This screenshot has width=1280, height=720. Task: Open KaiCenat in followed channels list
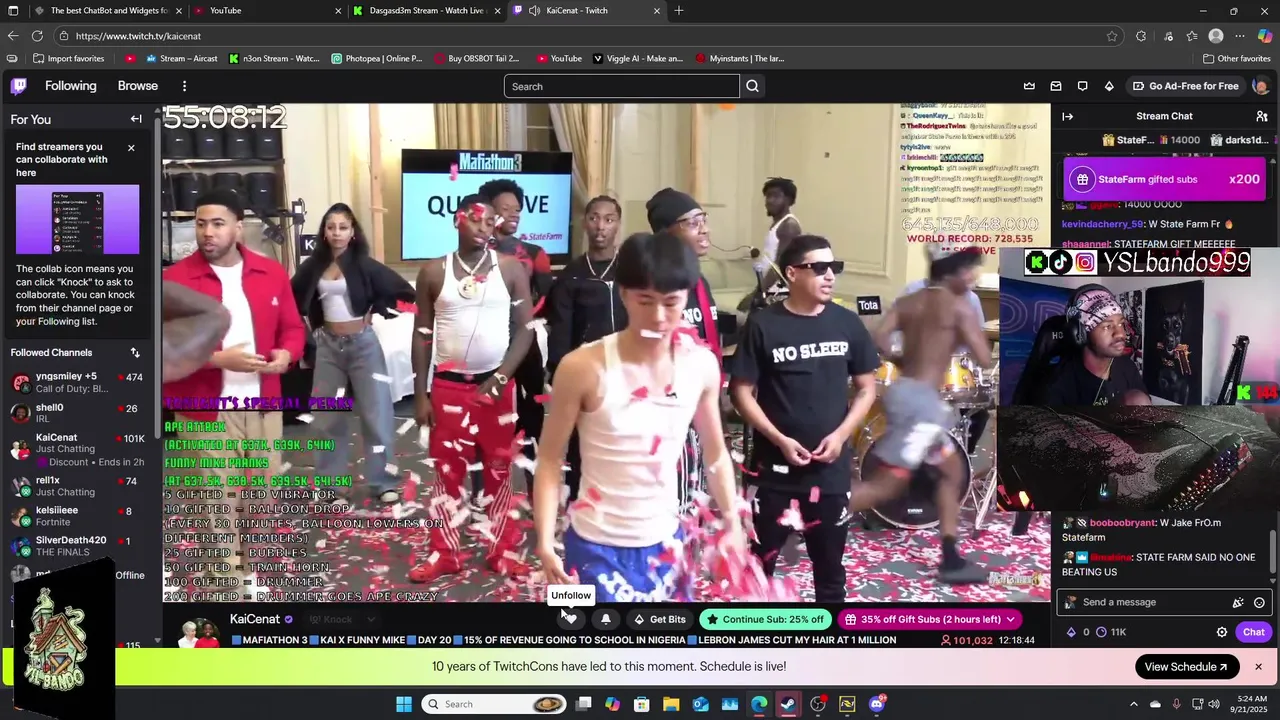[77, 450]
